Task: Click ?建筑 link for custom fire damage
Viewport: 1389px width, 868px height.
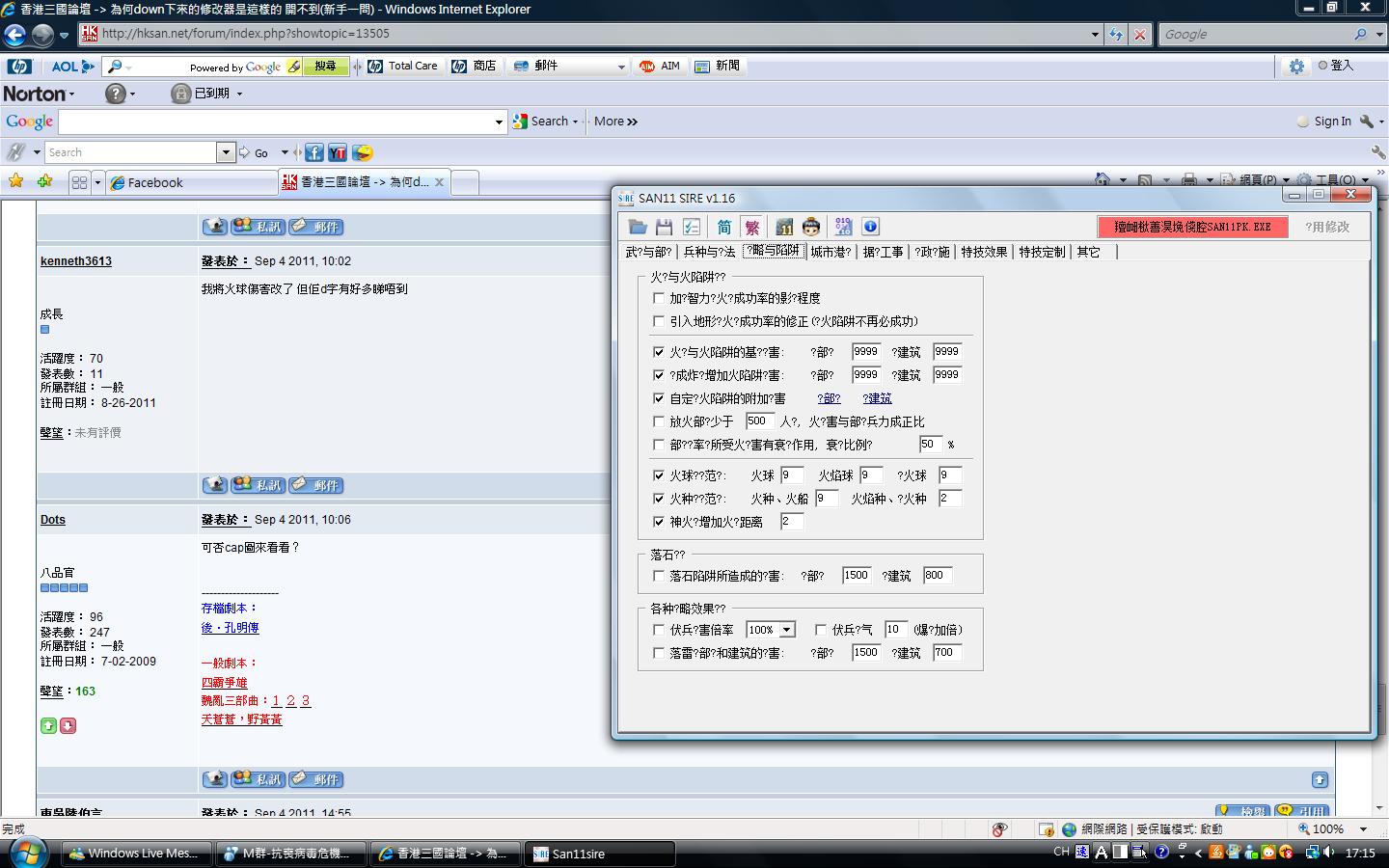Action: click(877, 398)
